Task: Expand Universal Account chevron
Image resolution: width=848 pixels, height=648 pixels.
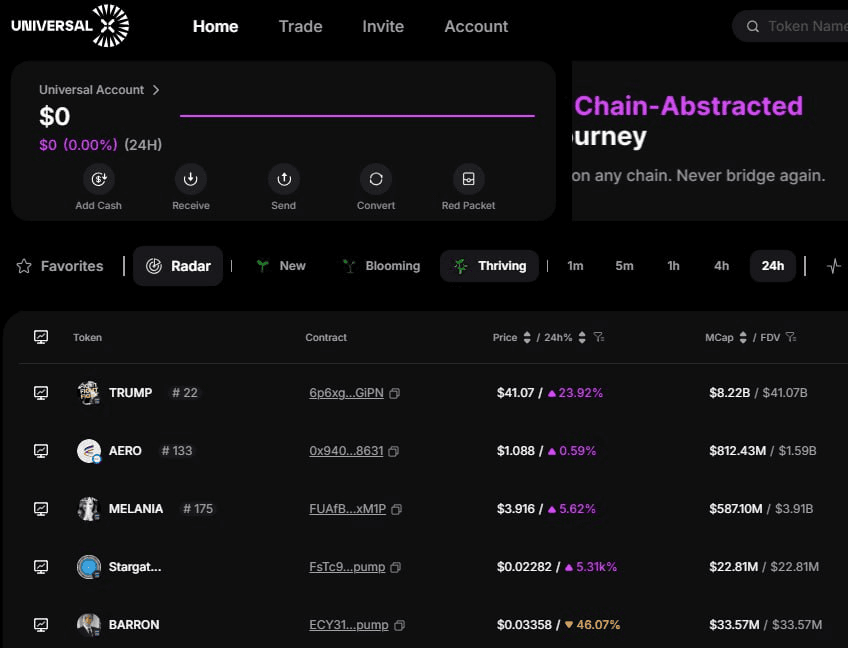Action: coord(156,90)
